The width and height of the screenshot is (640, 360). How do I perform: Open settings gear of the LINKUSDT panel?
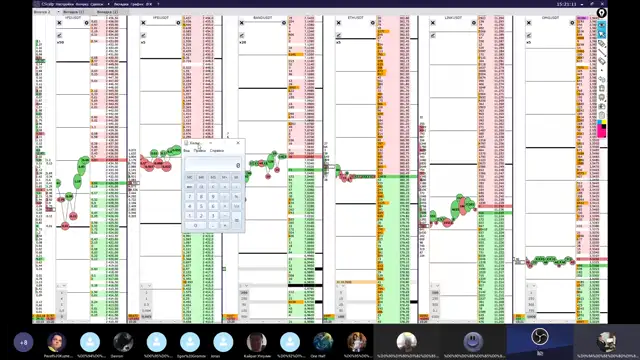pyautogui.click(x=473, y=23)
